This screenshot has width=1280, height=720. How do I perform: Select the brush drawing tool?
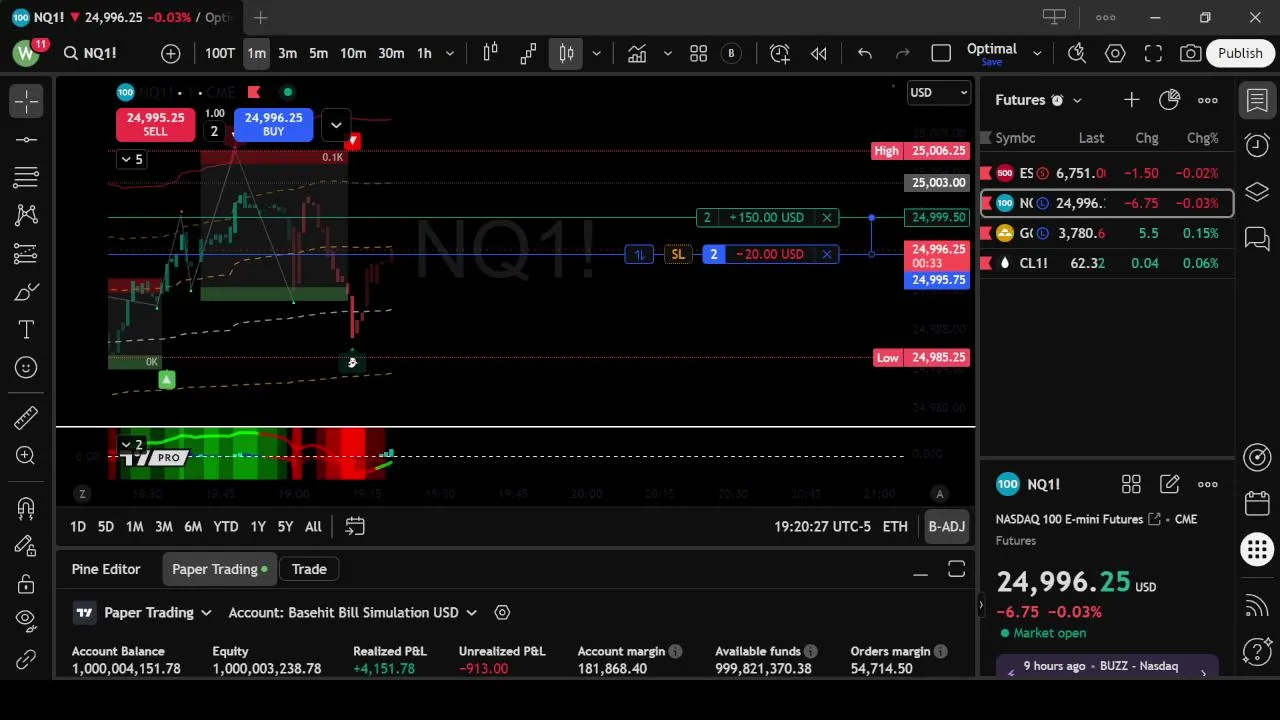(x=26, y=292)
